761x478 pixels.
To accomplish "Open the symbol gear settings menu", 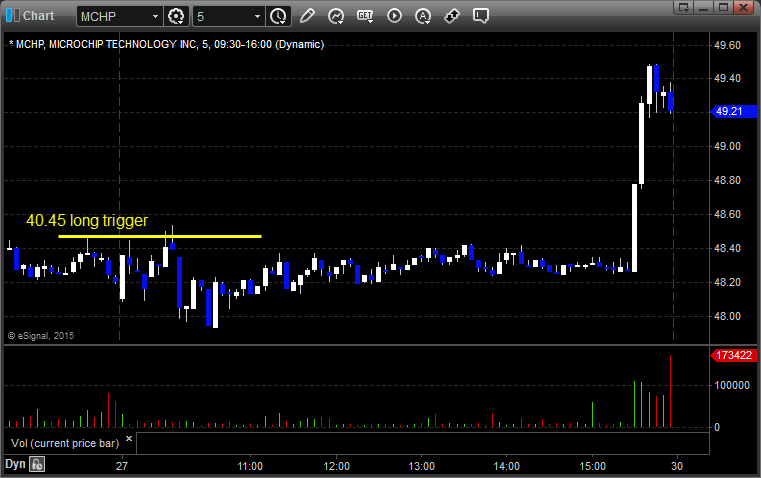I will pos(176,16).
